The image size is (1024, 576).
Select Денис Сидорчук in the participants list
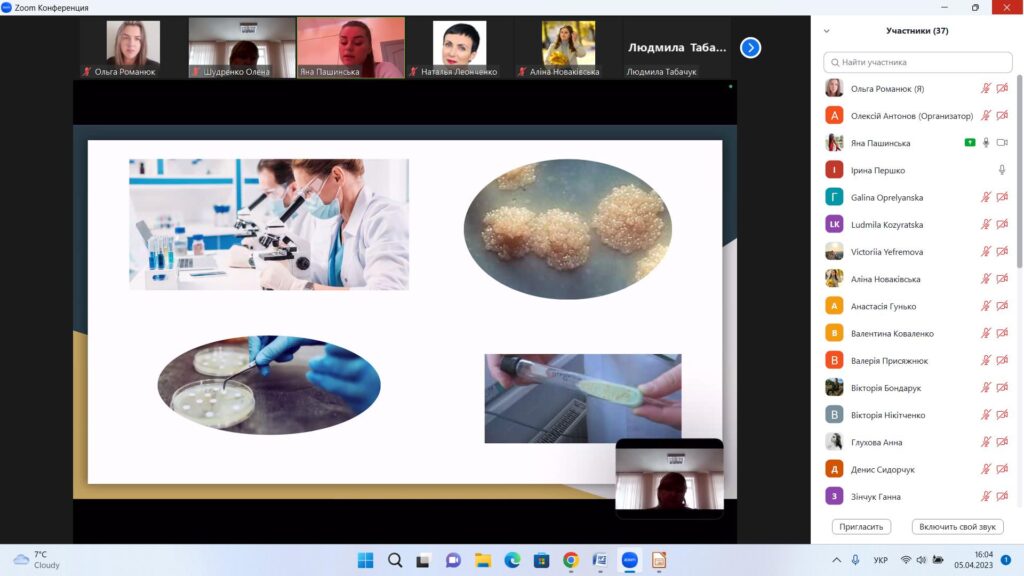coord(882,469)
